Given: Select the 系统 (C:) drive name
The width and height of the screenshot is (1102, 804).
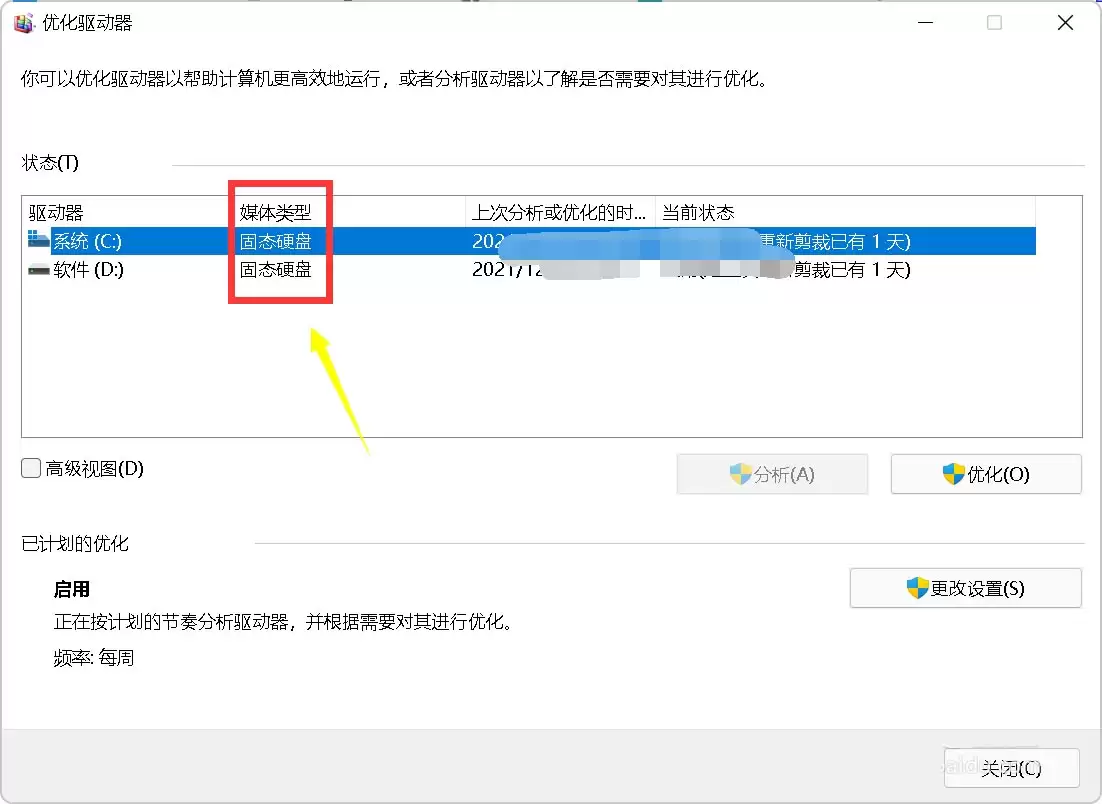Looking at the screenshot, I should pyautogui.click(x=88, y=241).
